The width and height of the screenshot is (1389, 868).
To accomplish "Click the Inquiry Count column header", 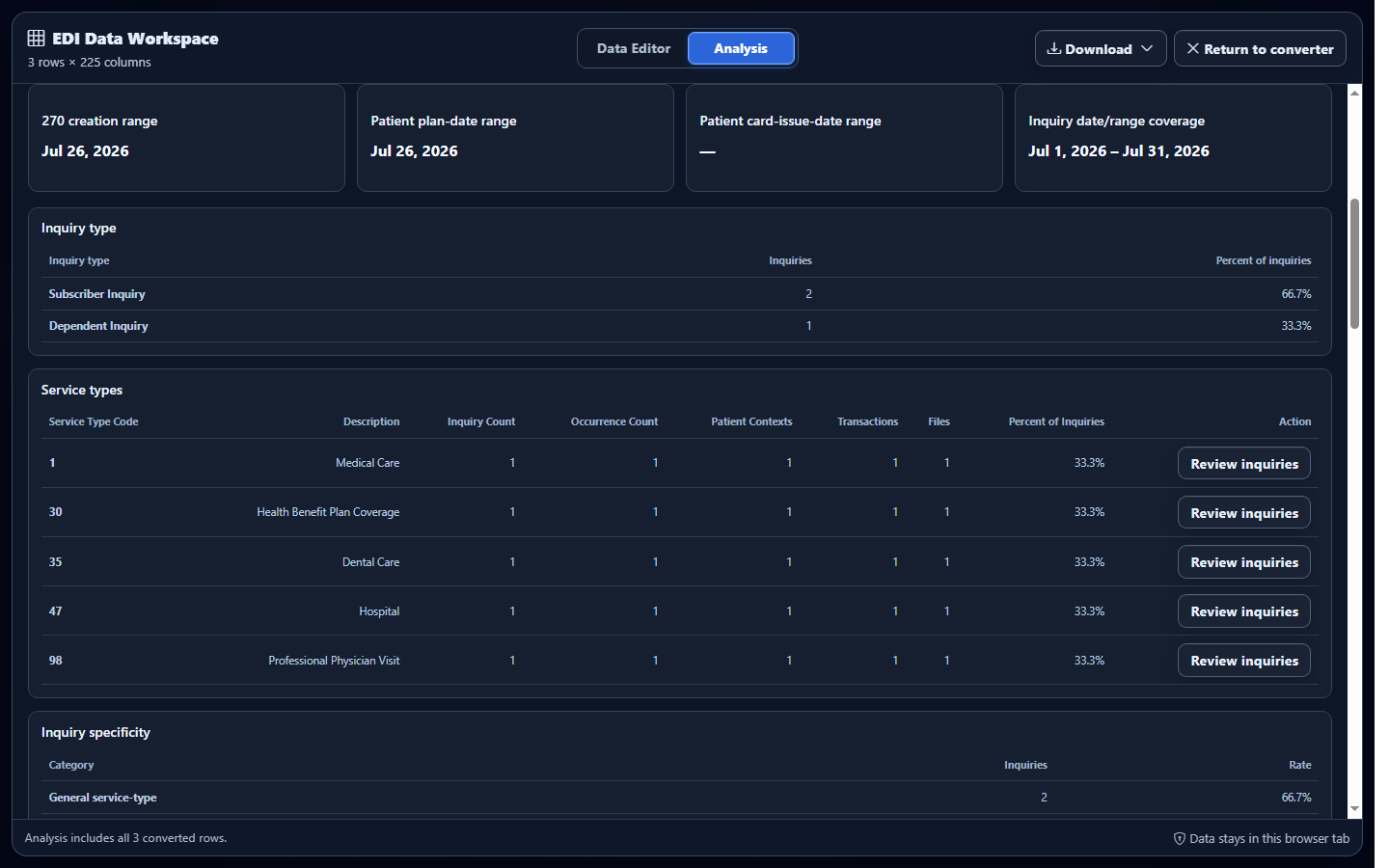I will [x=481, y=421].
